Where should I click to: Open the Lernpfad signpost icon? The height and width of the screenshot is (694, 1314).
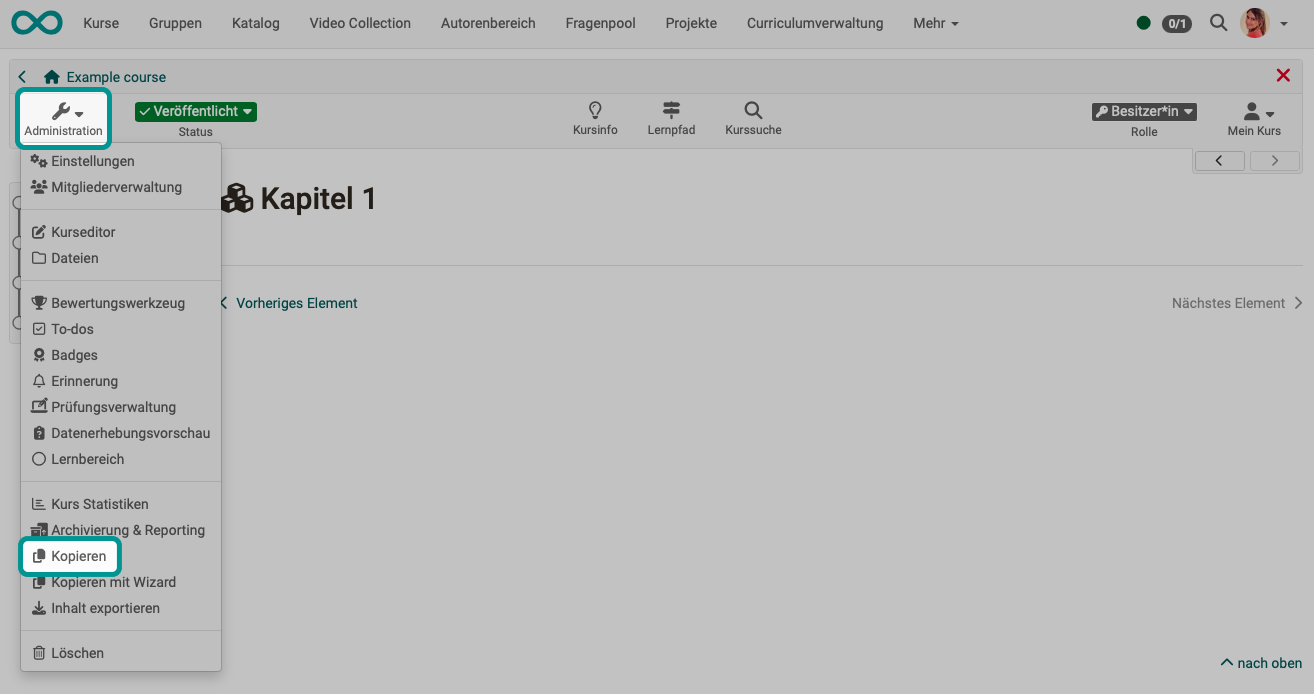point(671,111)
